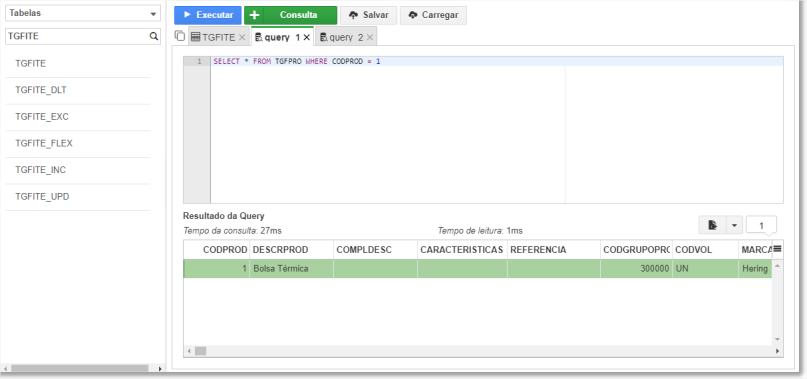Select the TGFITE_UPD table

[78, 197]
